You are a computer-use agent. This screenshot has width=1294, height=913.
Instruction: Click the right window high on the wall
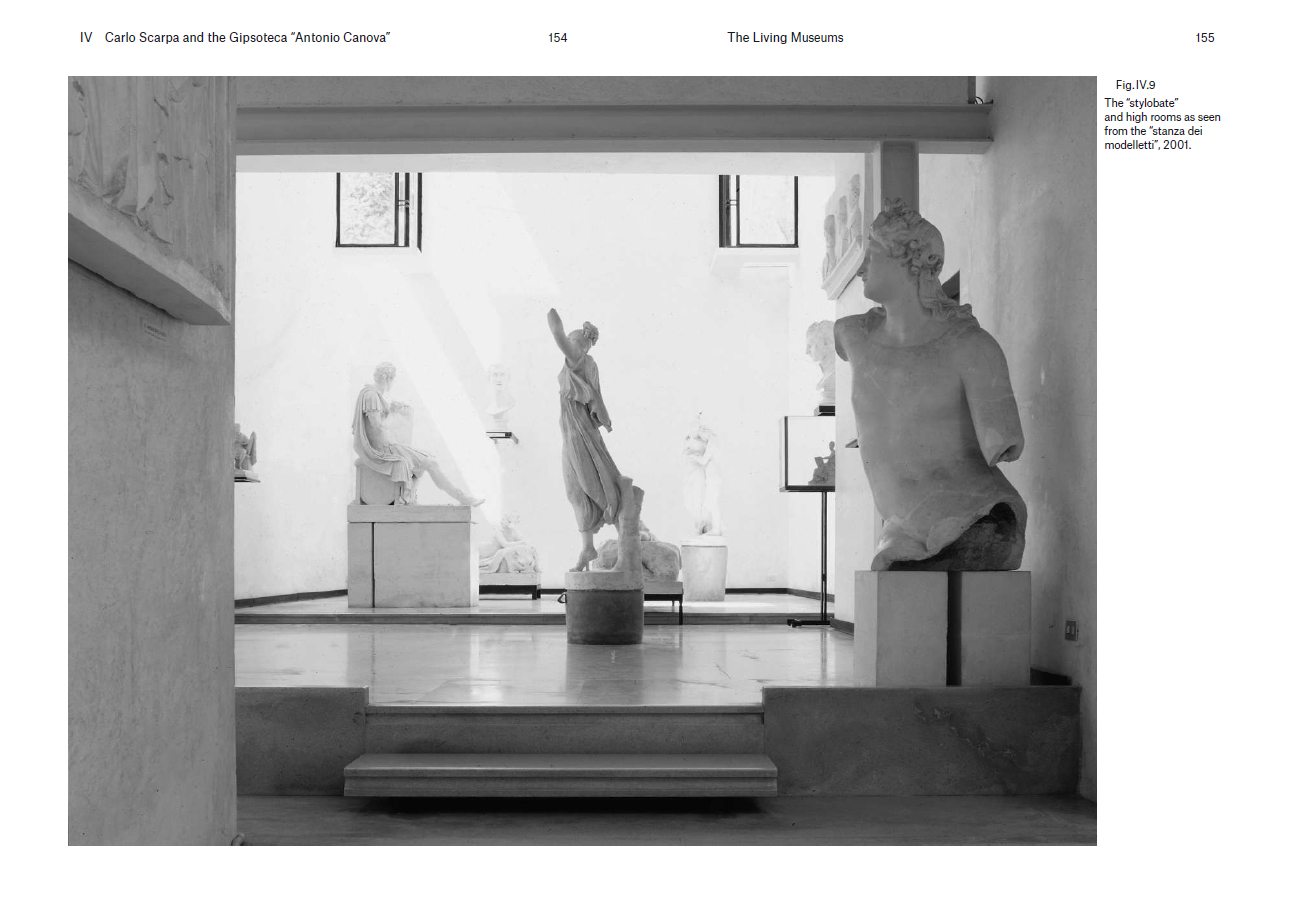point(758,210)
